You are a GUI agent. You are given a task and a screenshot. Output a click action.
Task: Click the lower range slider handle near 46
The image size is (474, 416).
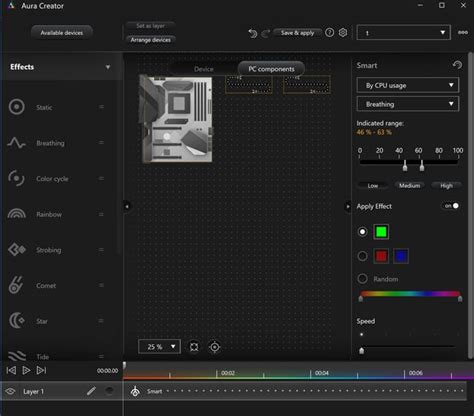tap(405, 165)
